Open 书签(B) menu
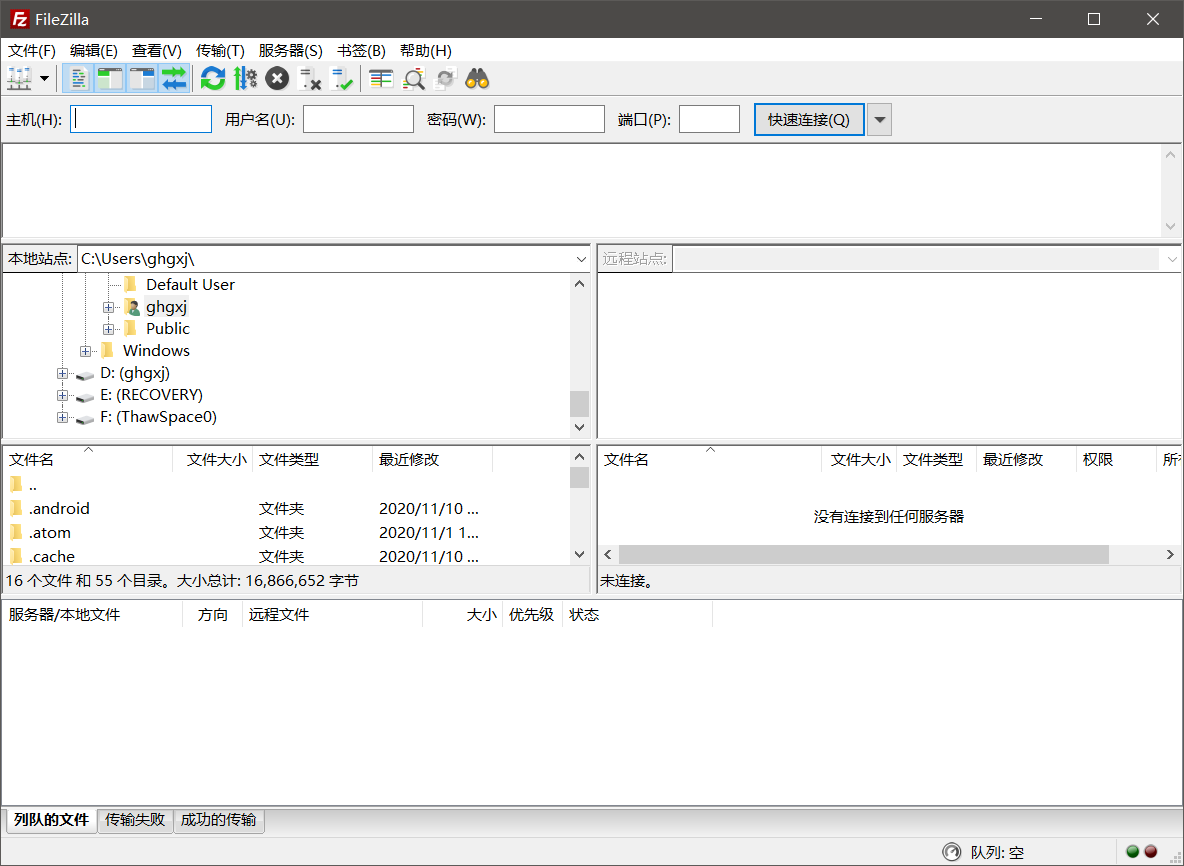Viewport: 1184px width, 866px height. point(361,51)
